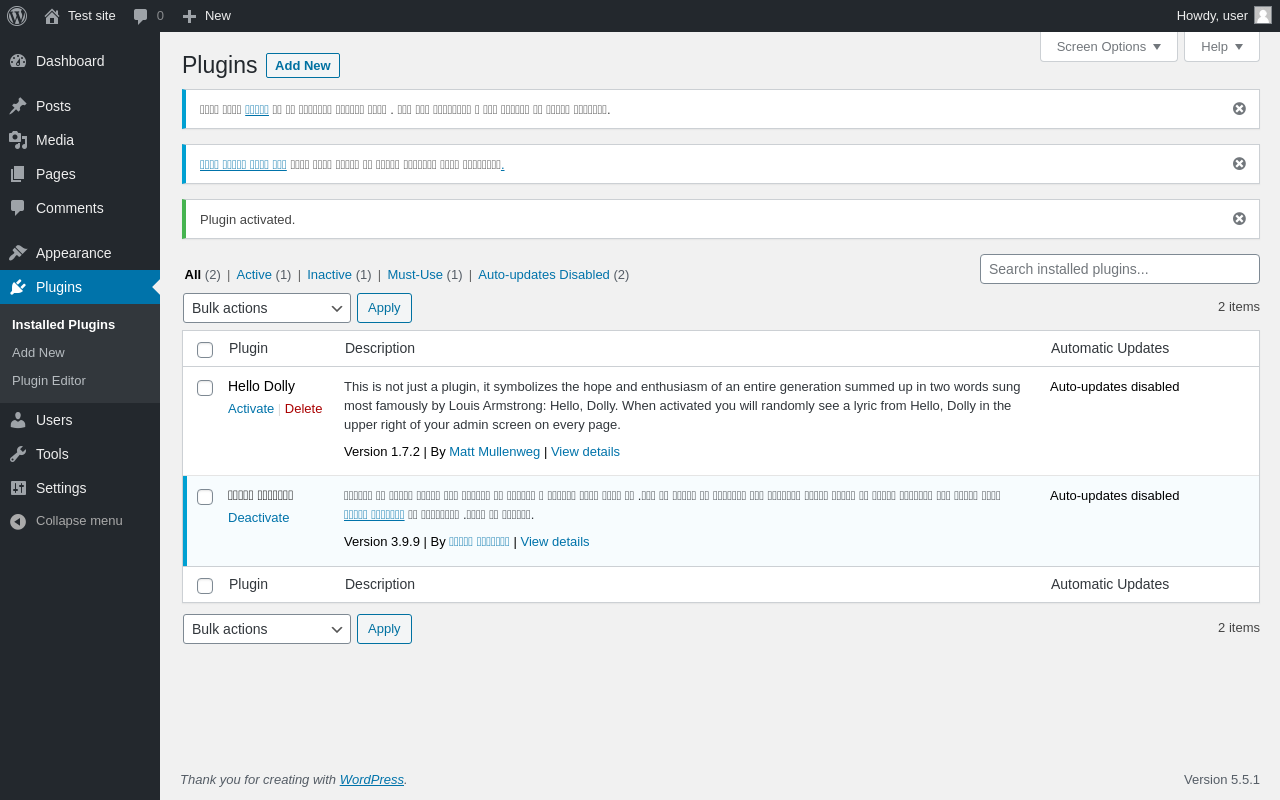Click the Search installed plugins field
Image resolution: width=1280 pixels, height=800 pixels.
(x=1120, y=269)
